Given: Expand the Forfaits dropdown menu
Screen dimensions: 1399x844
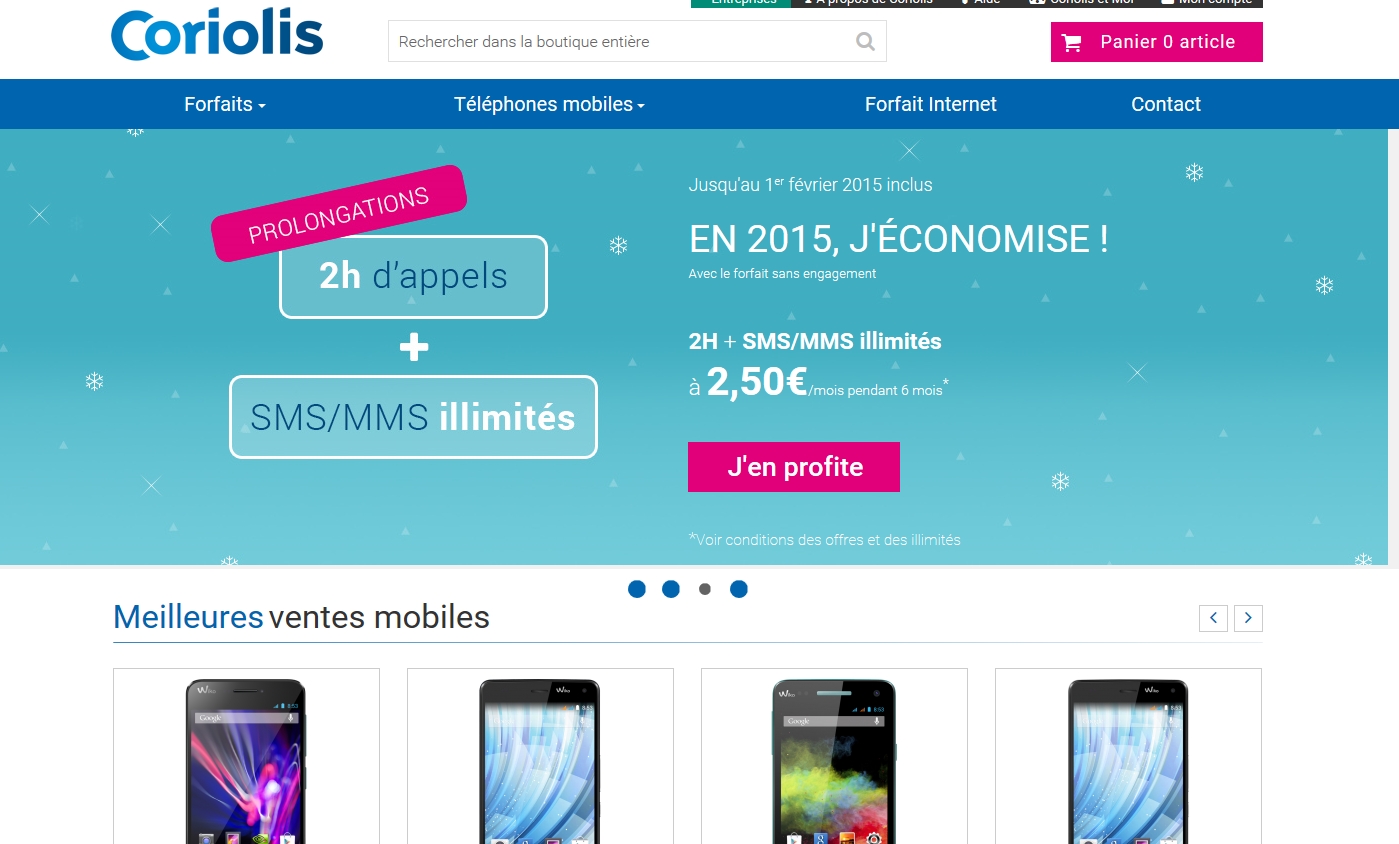Looking at the screenshot, I should pyautogui.click(x=225, y=104).
